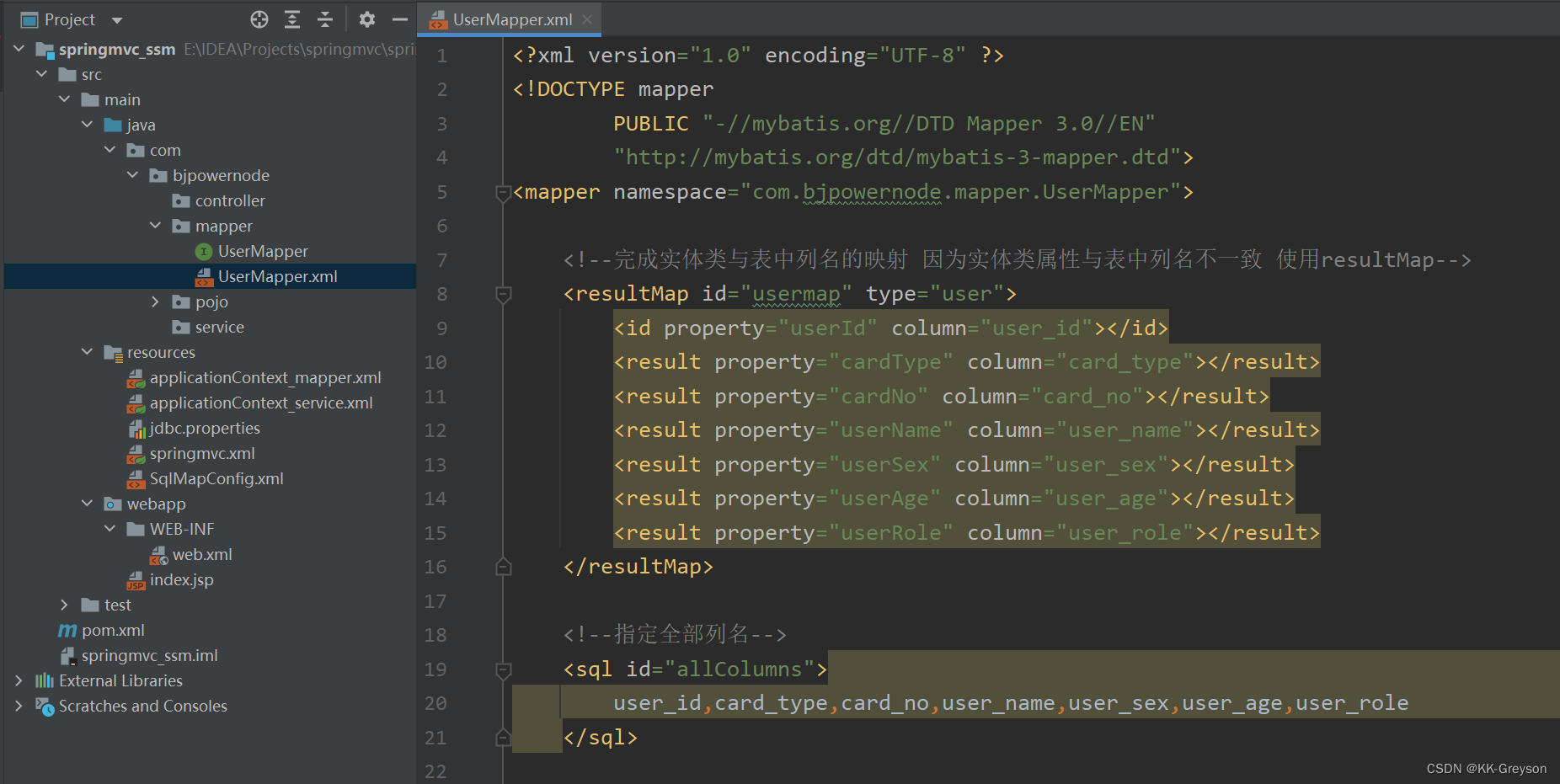Click the locate/select opened file target icon
Viewport: 1560px width, 784px height.
click(259, 19)
